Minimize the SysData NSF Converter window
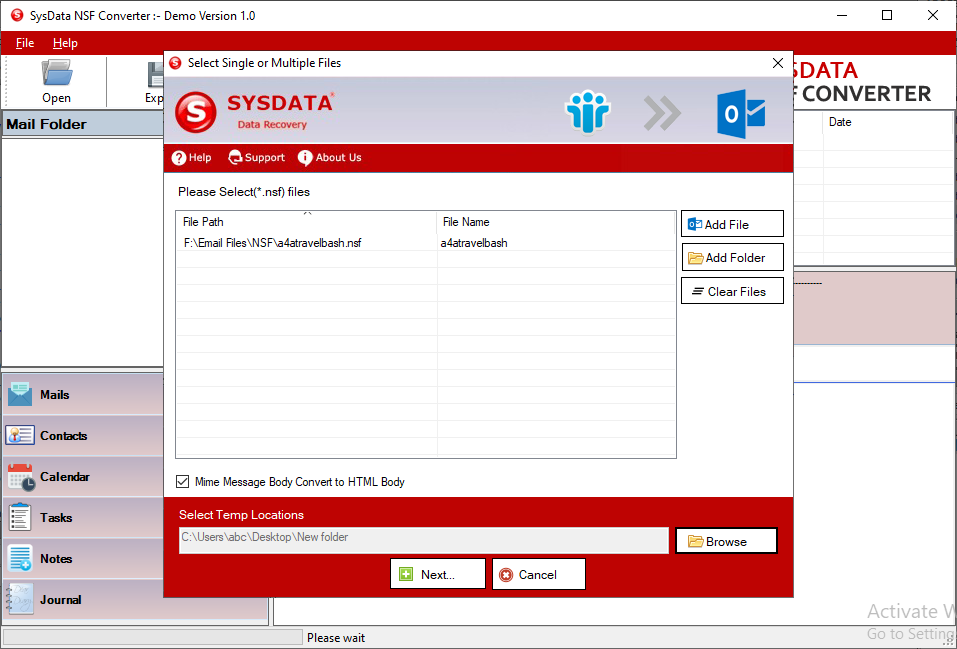The width and height of the screenshot is (957, 649). (x=842, y=15)
